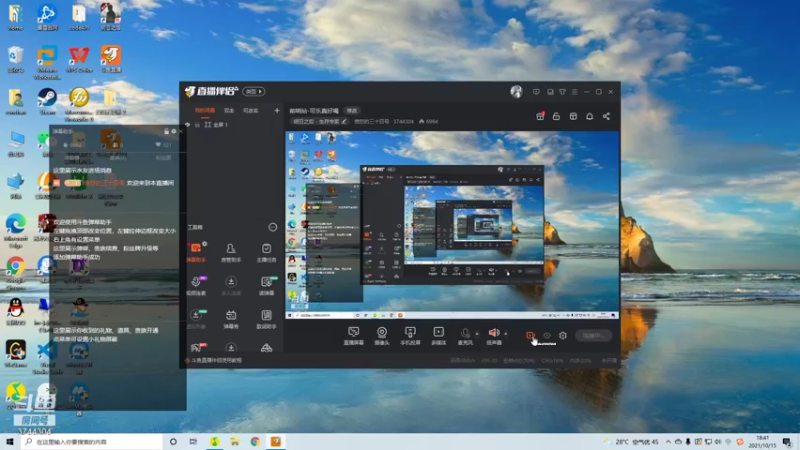This screenshot has width=800, height=450.
Task: Click the taskbar search box
Action: tap(92, 441)
